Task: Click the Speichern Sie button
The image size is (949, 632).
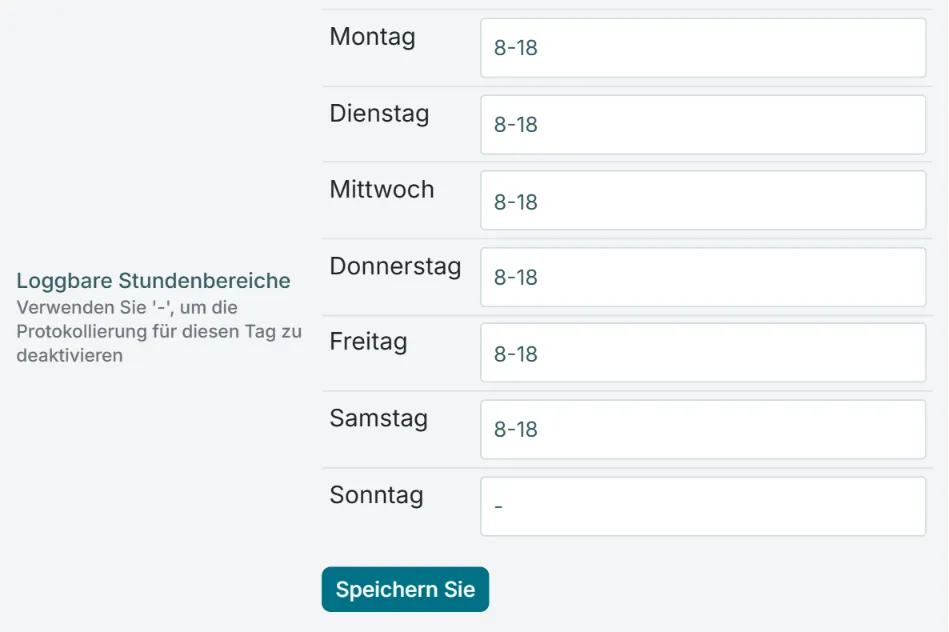Action: coord(405,589)
